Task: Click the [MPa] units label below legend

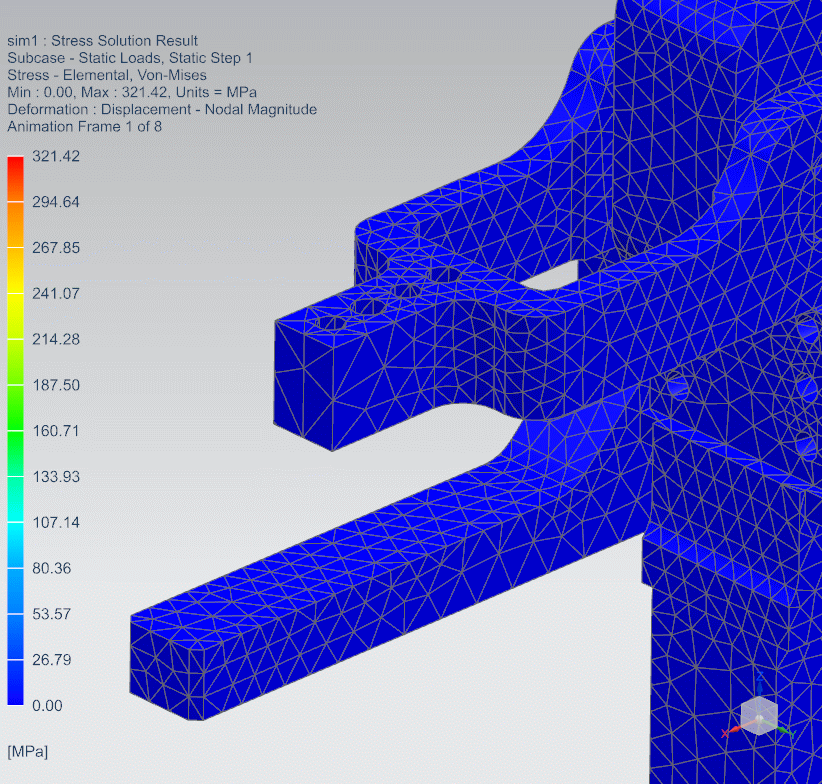Action: click(x=27, y=750)
